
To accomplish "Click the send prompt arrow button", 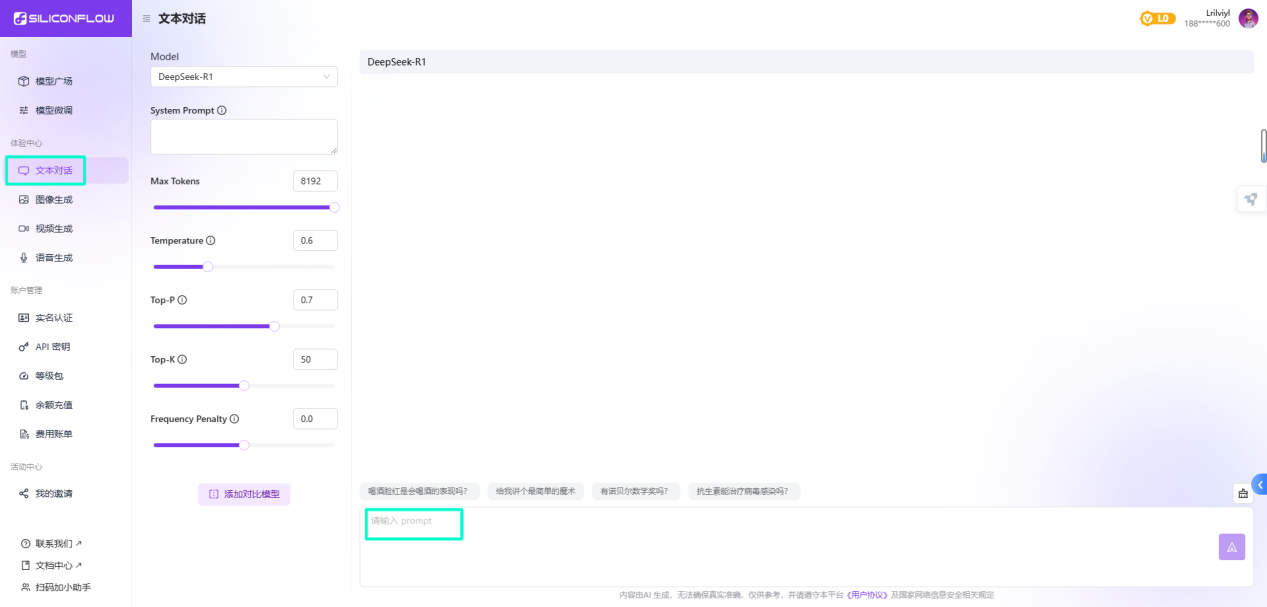I will tap(1231, 546).
